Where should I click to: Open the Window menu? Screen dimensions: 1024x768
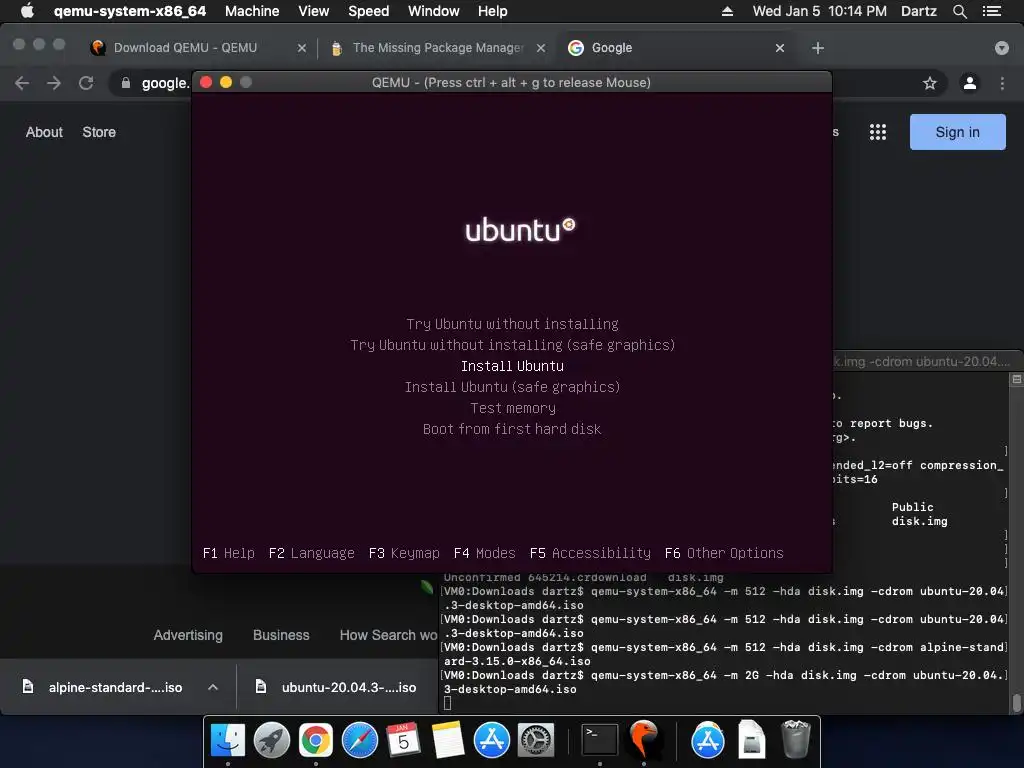tap(434, 11)
